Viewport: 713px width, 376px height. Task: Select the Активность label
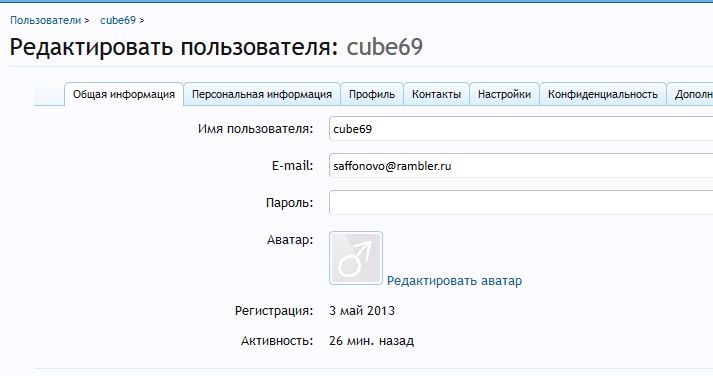click(x=277, y=341)
